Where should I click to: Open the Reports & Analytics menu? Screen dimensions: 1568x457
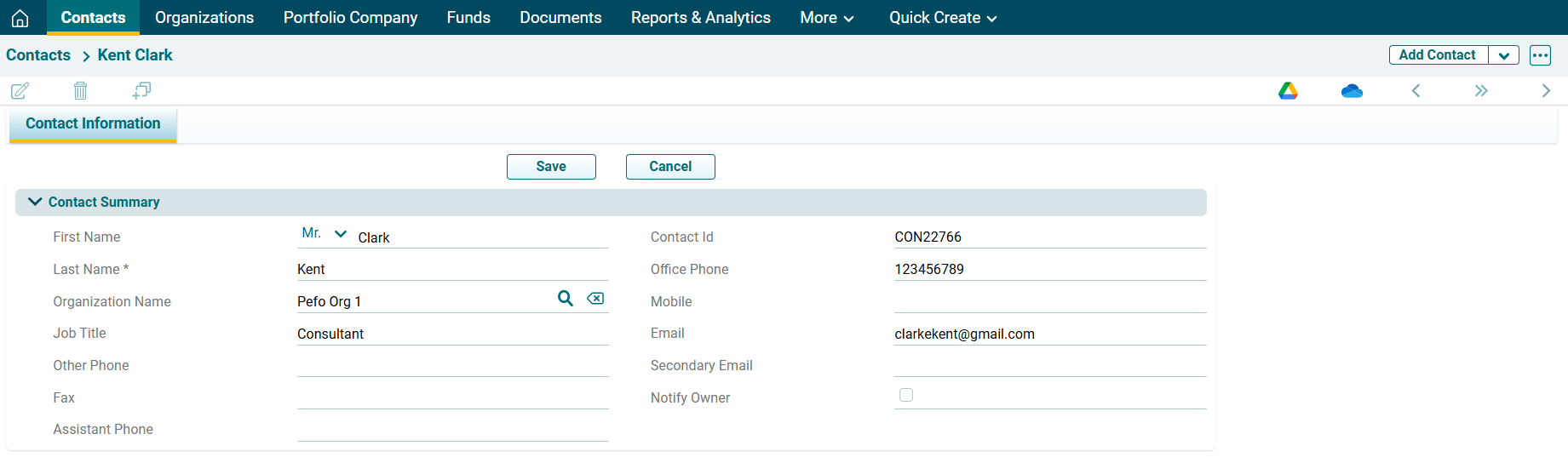pyautogui.click(x=700, y=18)
